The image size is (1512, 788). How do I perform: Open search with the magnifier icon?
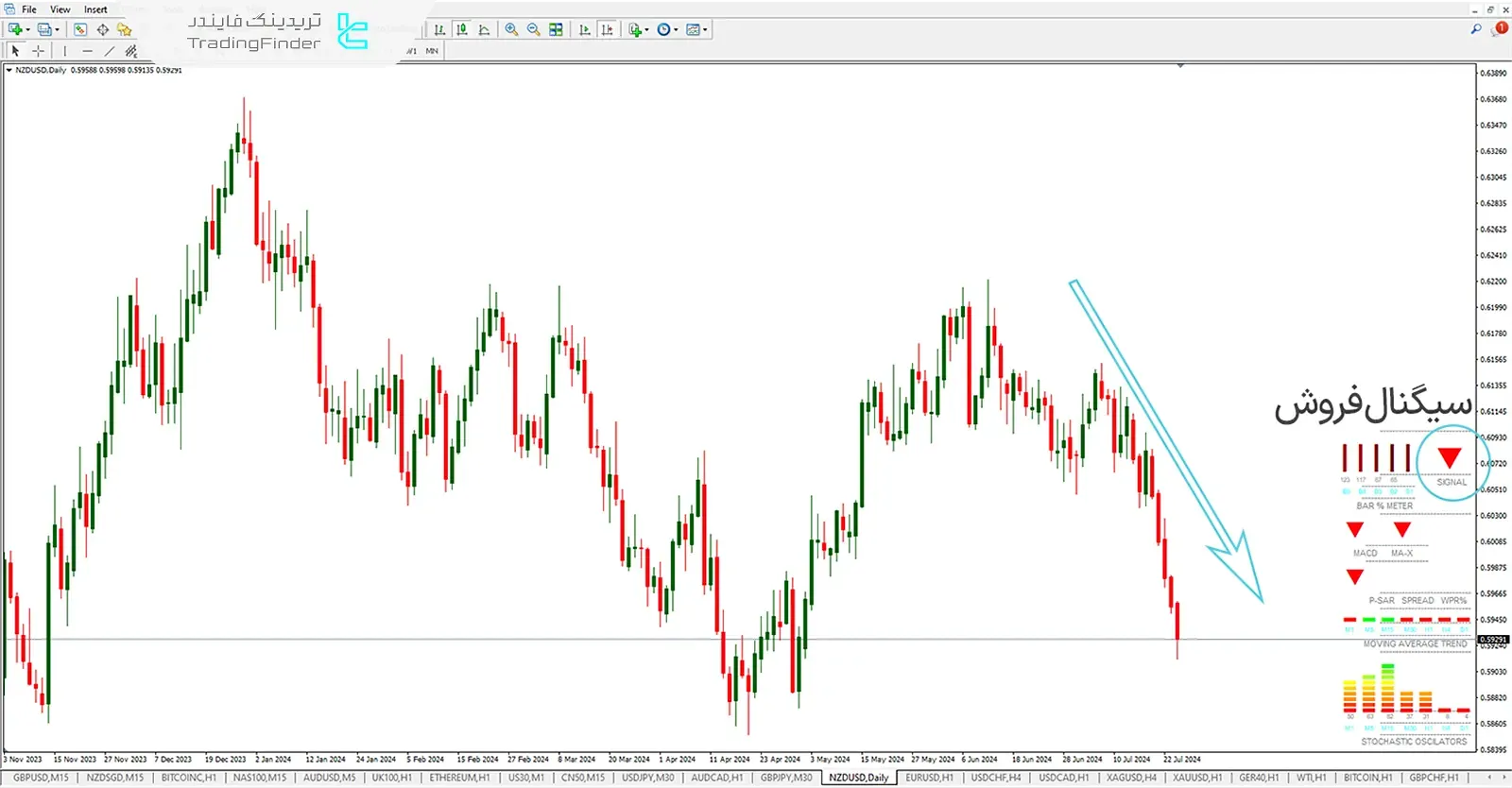point(1475,29)
